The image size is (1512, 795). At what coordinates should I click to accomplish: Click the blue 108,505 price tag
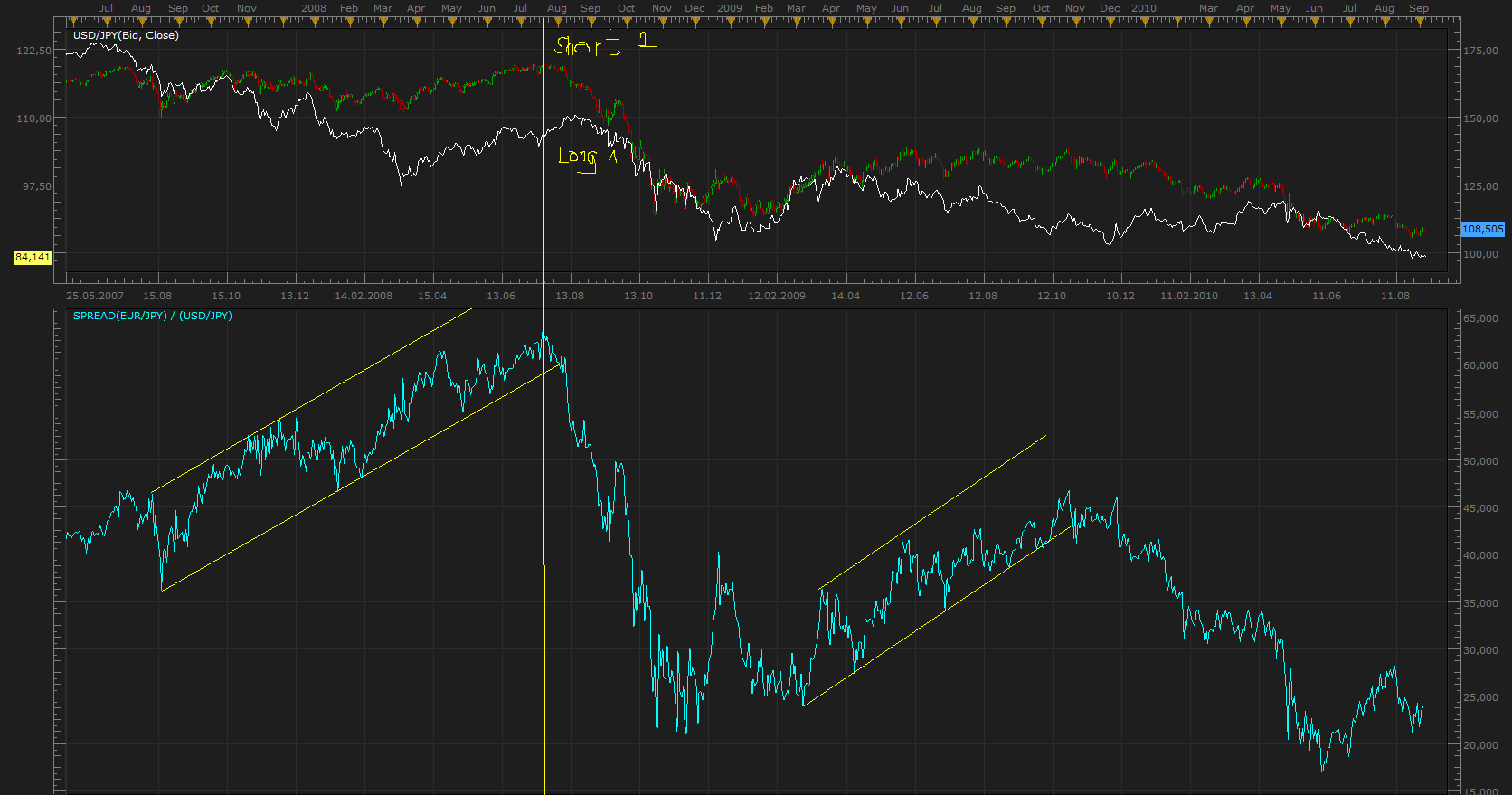[x=1483, y=230]
